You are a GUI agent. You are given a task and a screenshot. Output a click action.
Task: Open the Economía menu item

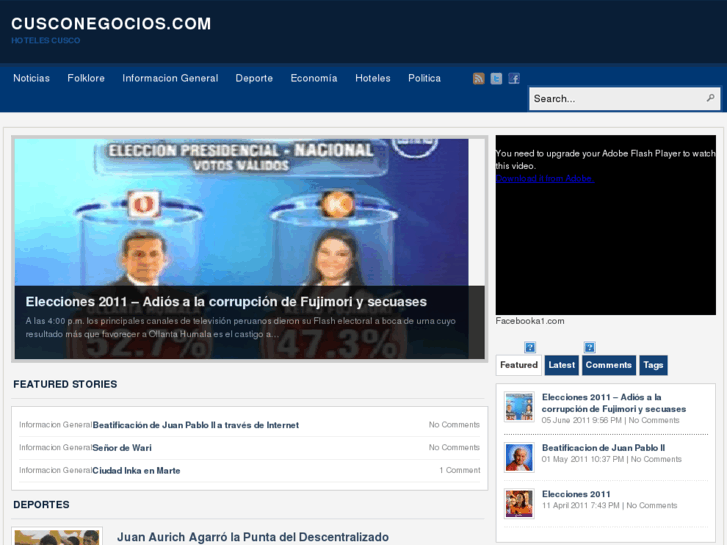314,78
